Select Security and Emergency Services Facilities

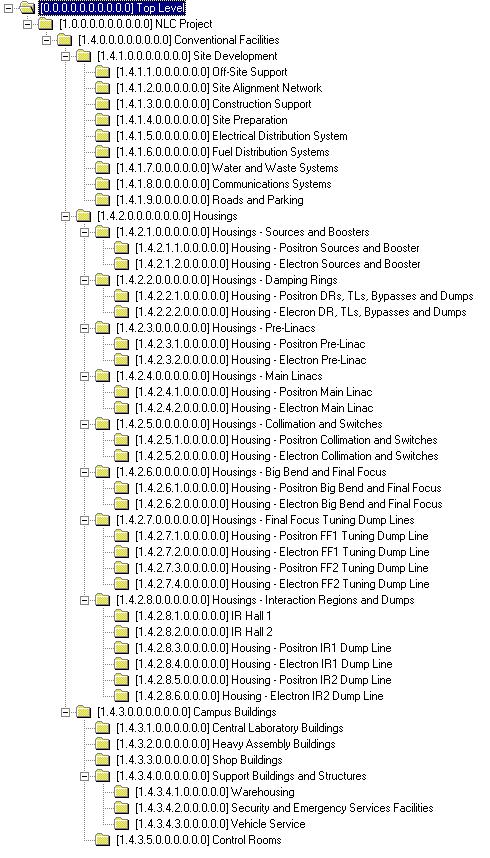click(x=284, y=808)
